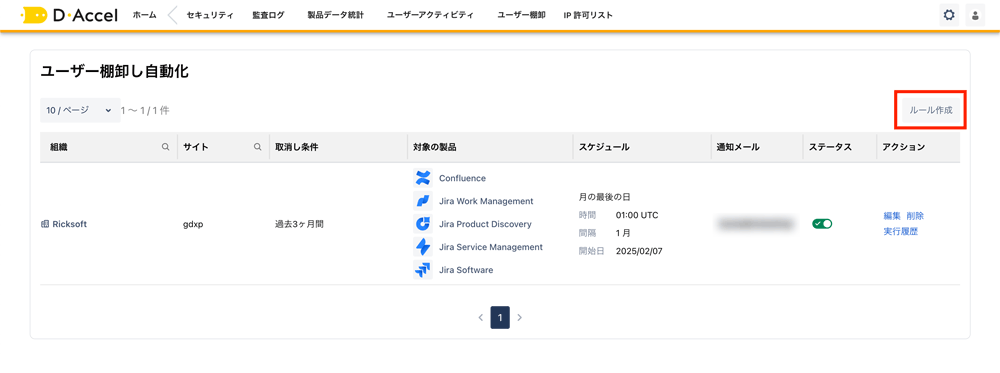Image resolution: width=1000 pixels, height=373 pixels.
Task: Go to previous page arrow
Action: 480,317
